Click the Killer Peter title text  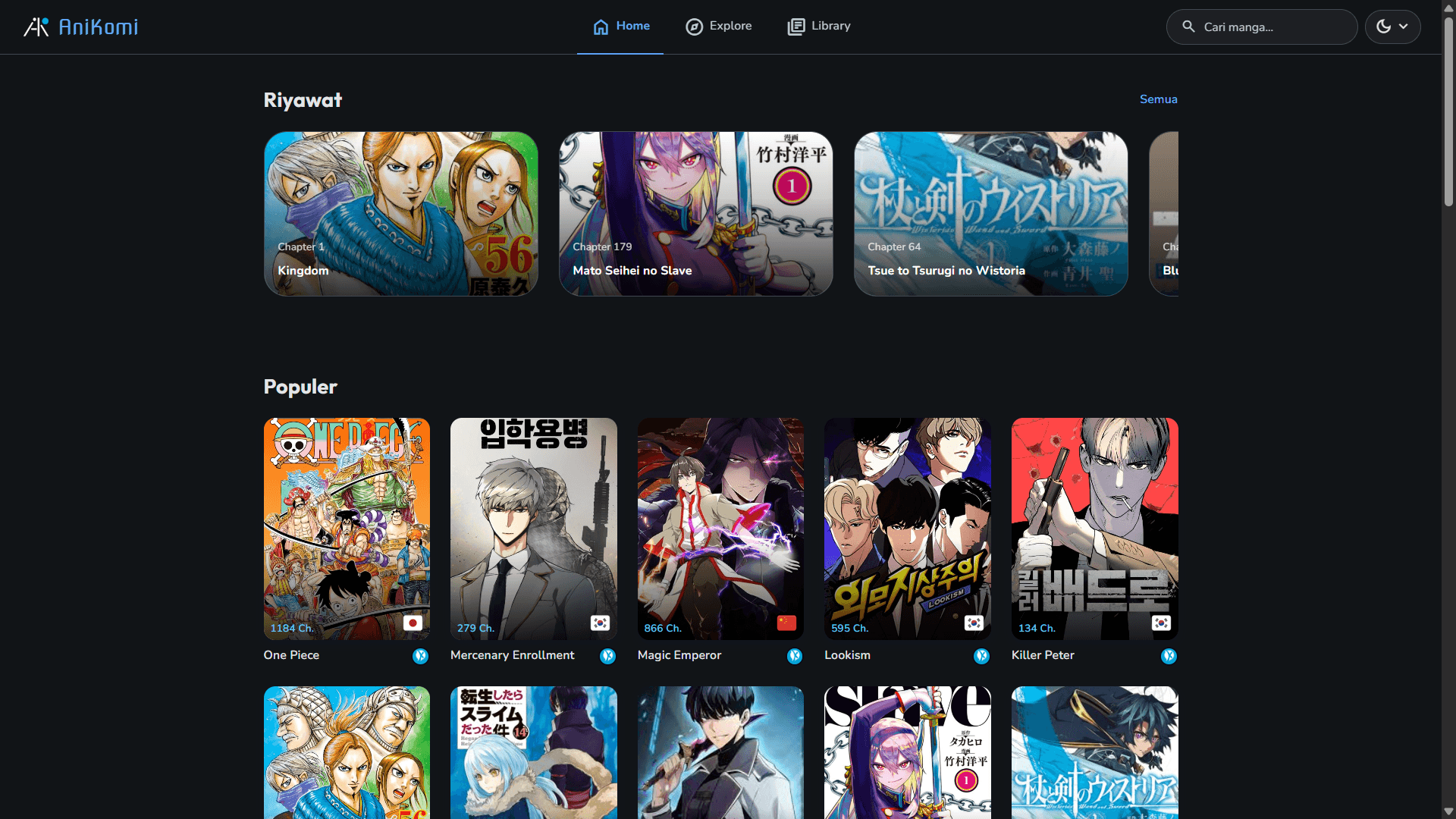click(x=1043, y=655)
